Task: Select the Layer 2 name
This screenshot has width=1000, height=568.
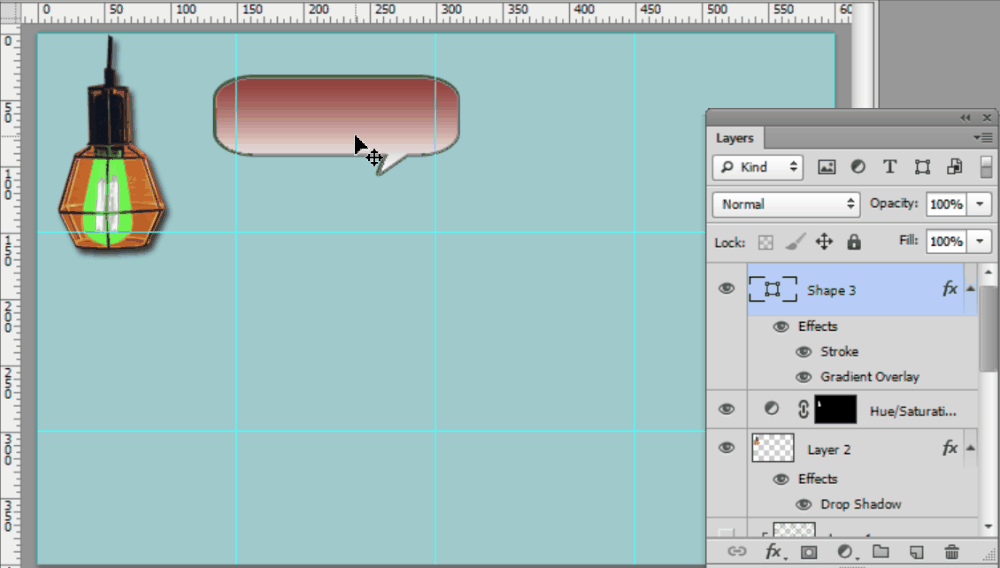Action: (829, 450)
